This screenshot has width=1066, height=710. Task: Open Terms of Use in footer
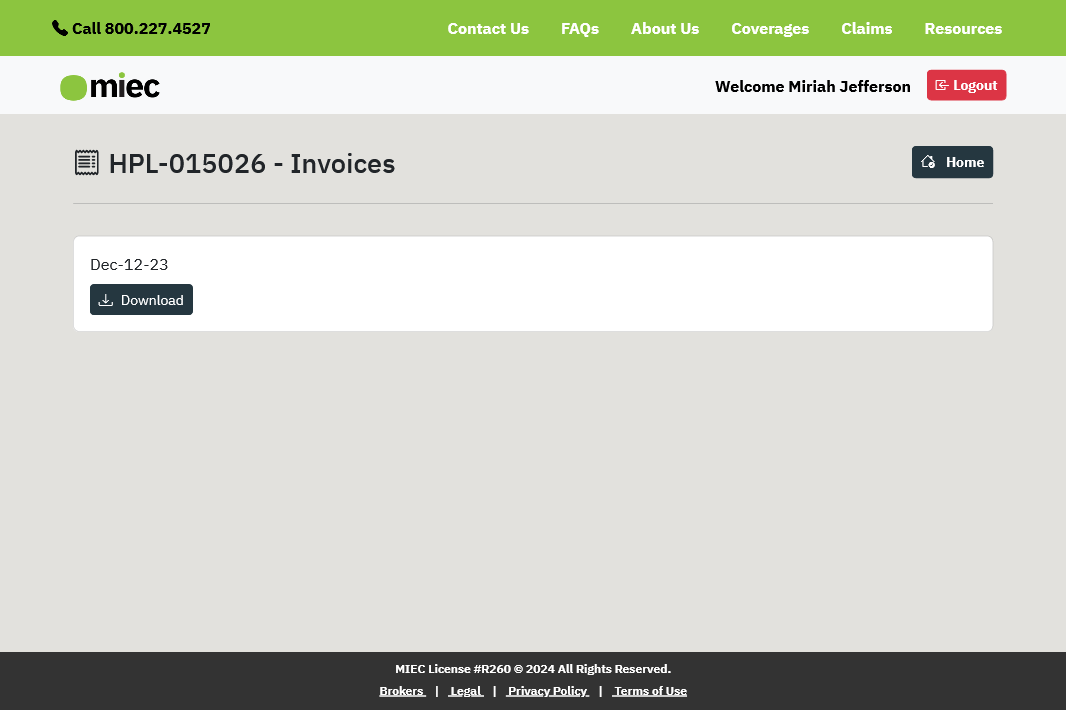click(650, 691)
